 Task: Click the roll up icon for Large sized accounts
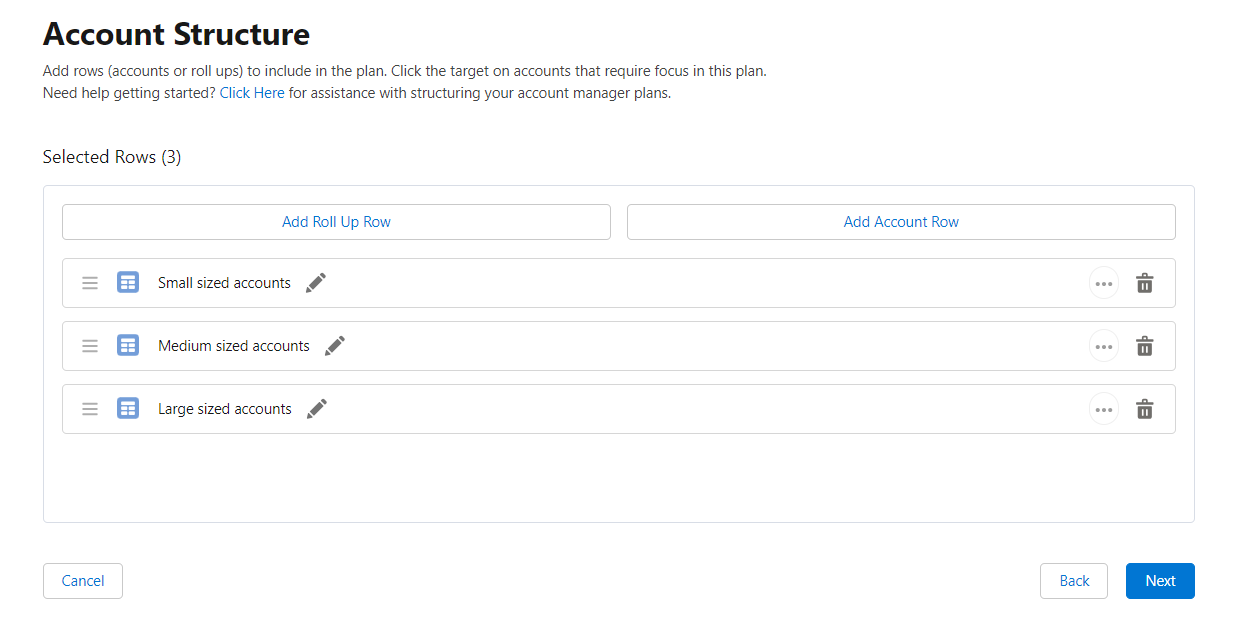coord(128,409)
